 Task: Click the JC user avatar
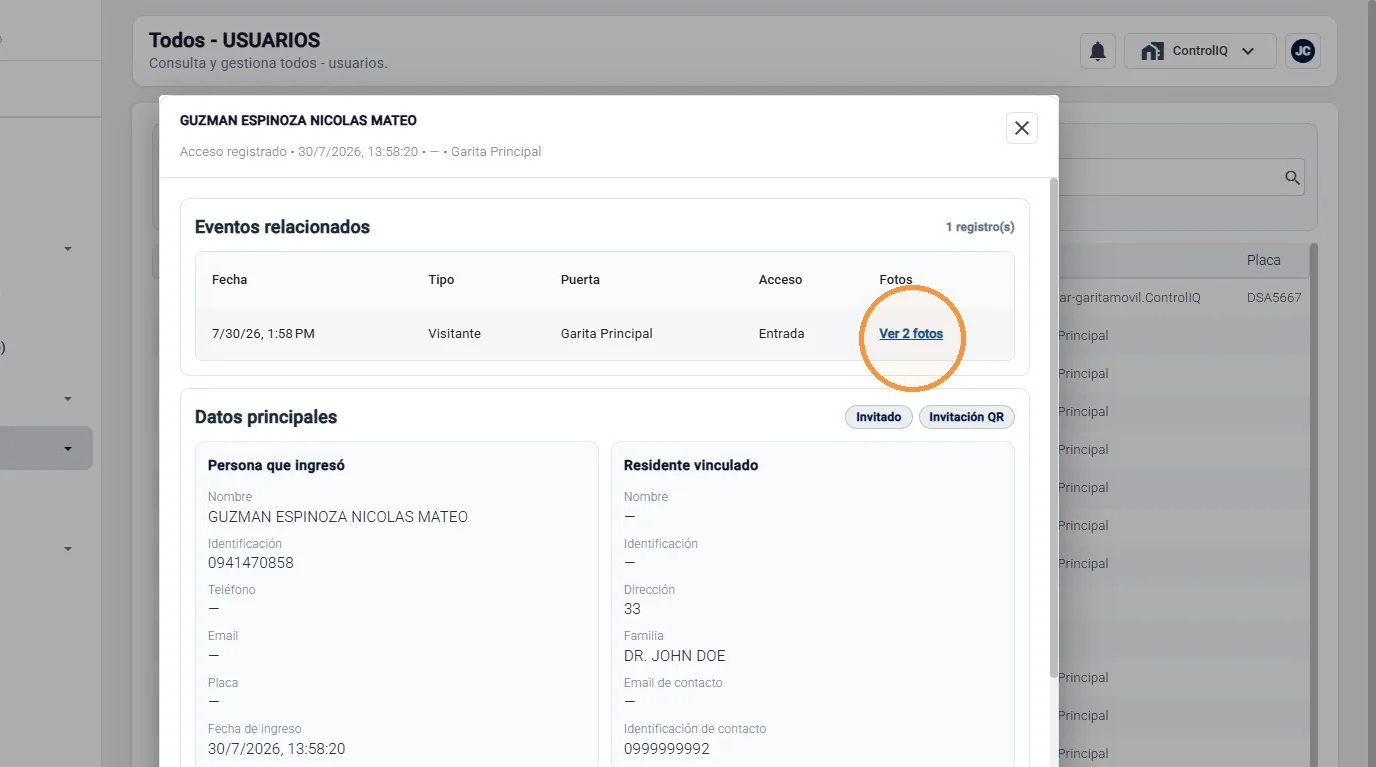(x=1302, y=51)
